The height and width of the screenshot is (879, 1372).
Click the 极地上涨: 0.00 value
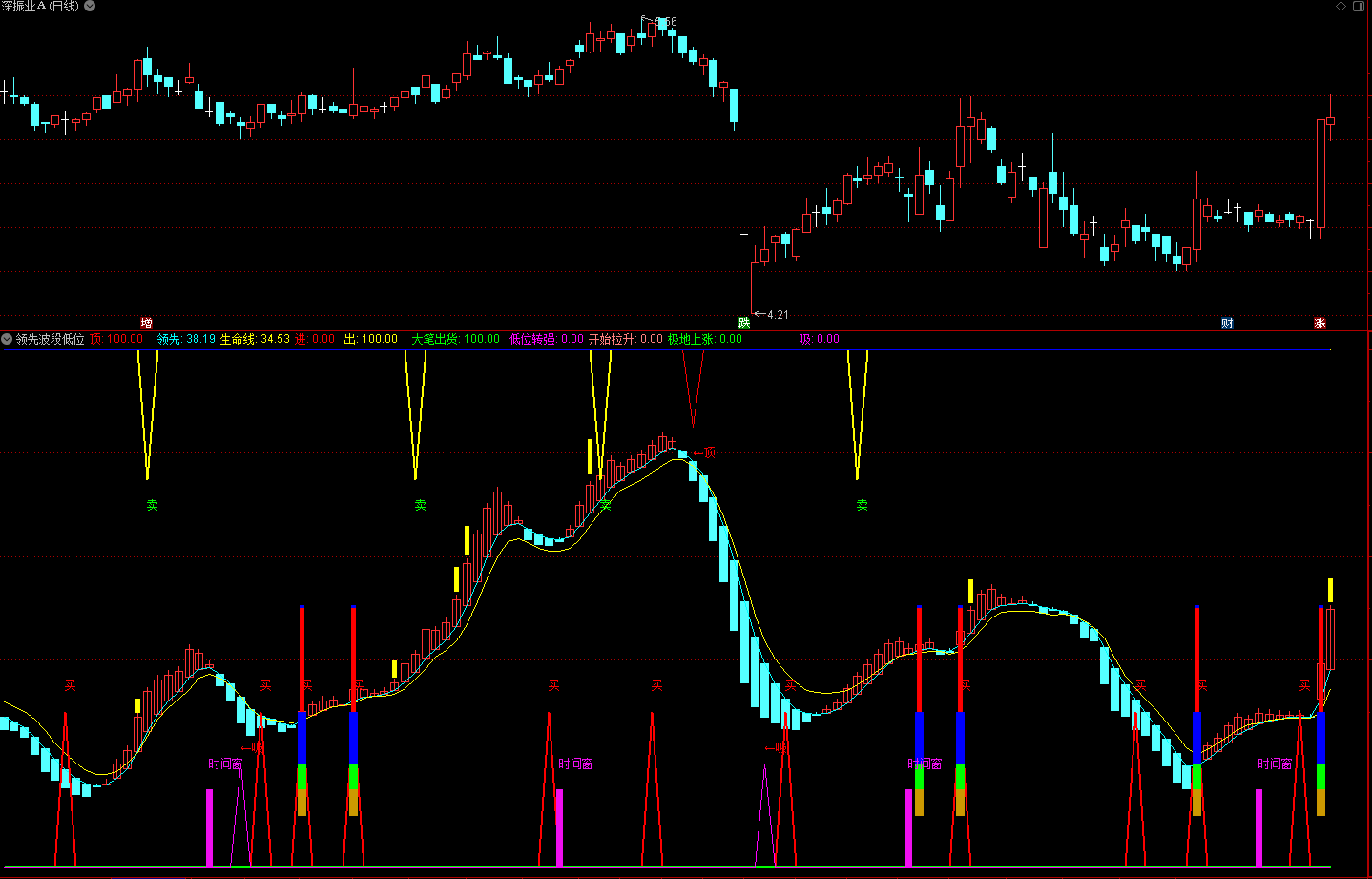704,339
